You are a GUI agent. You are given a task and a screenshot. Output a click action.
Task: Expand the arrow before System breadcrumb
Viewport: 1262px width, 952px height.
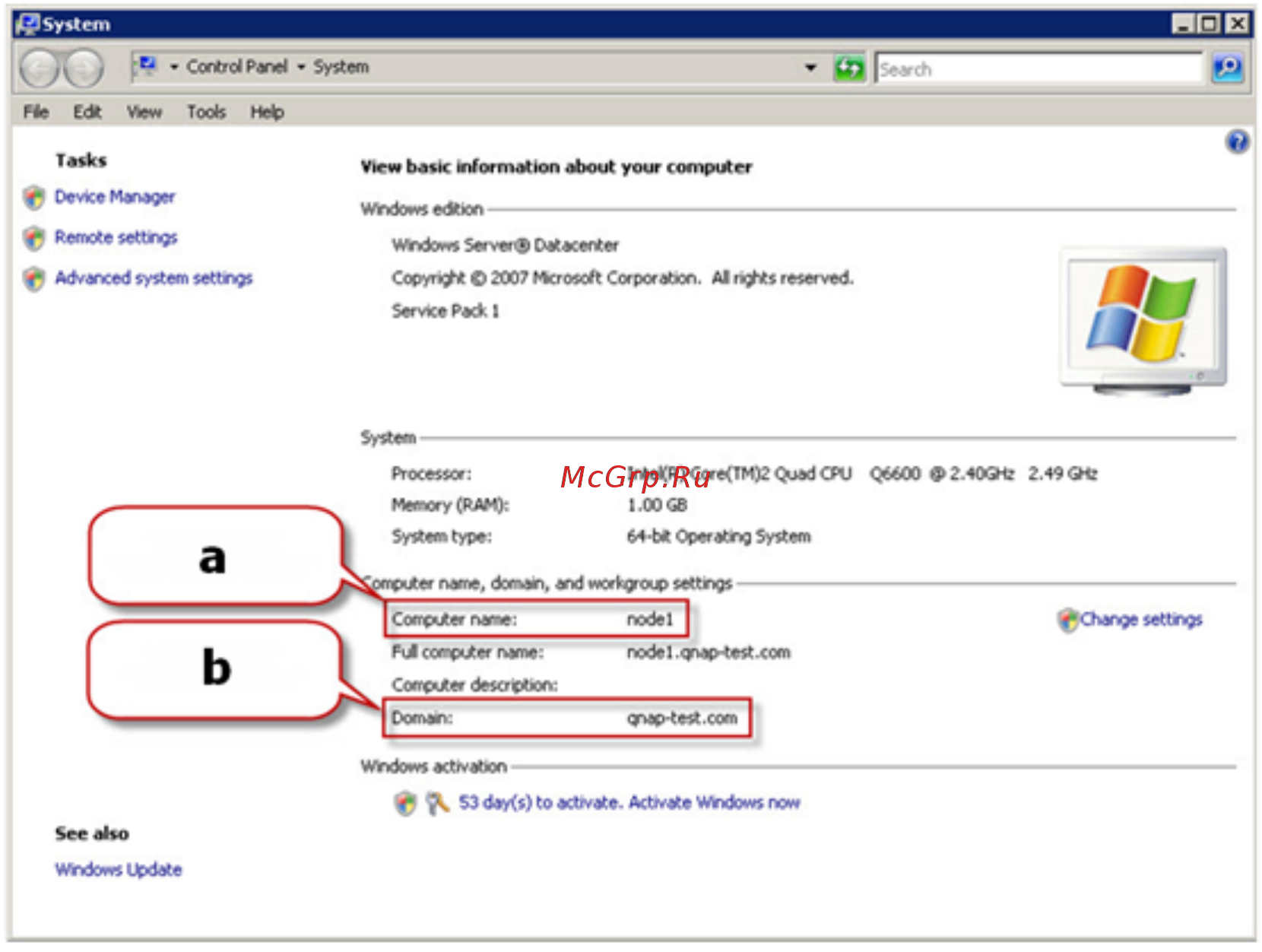pyautogui.click(x=301, y=67)
